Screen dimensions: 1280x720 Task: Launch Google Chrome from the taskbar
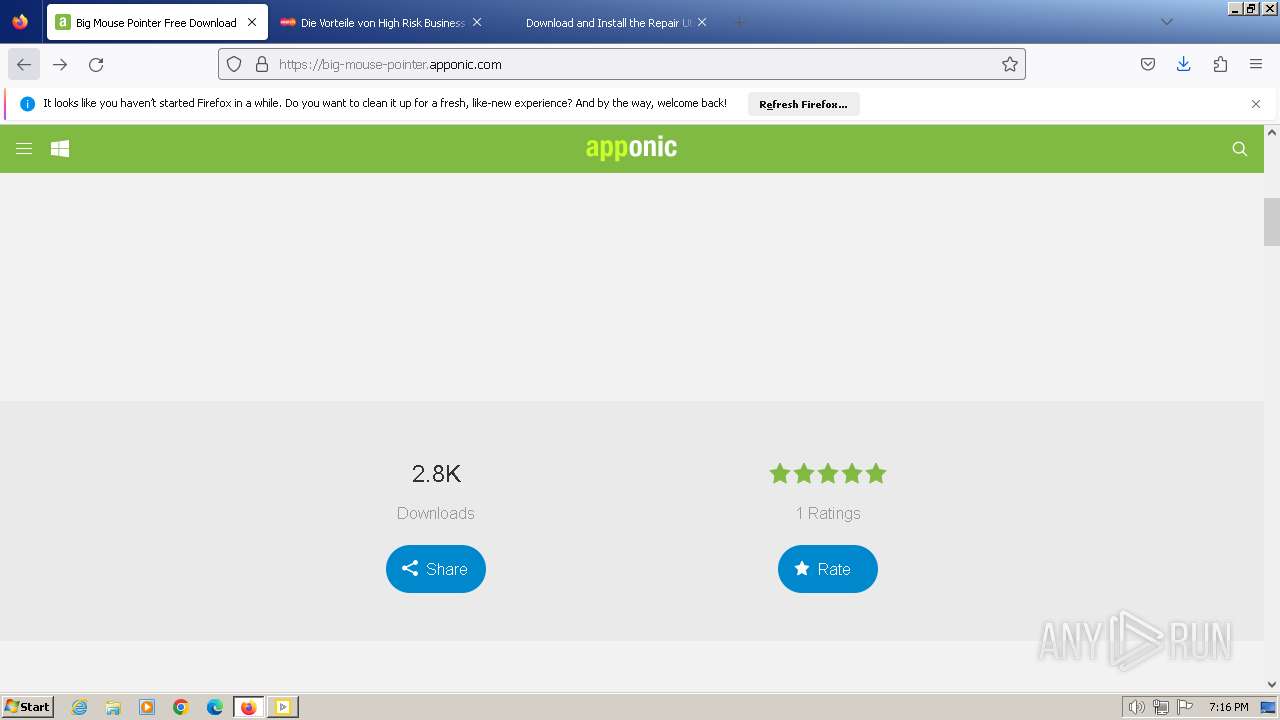point(181,707)
